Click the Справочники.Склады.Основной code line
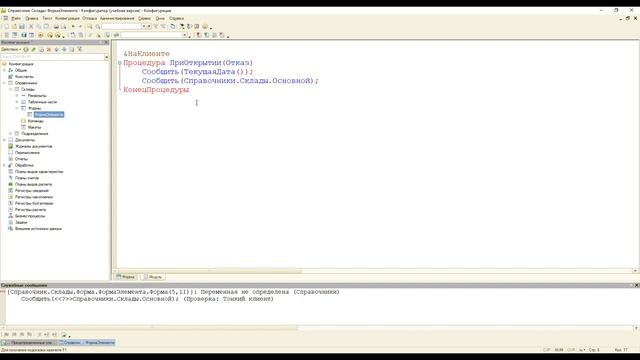Image resolution: width=640 pixels, height=360 pixels. 230,81
